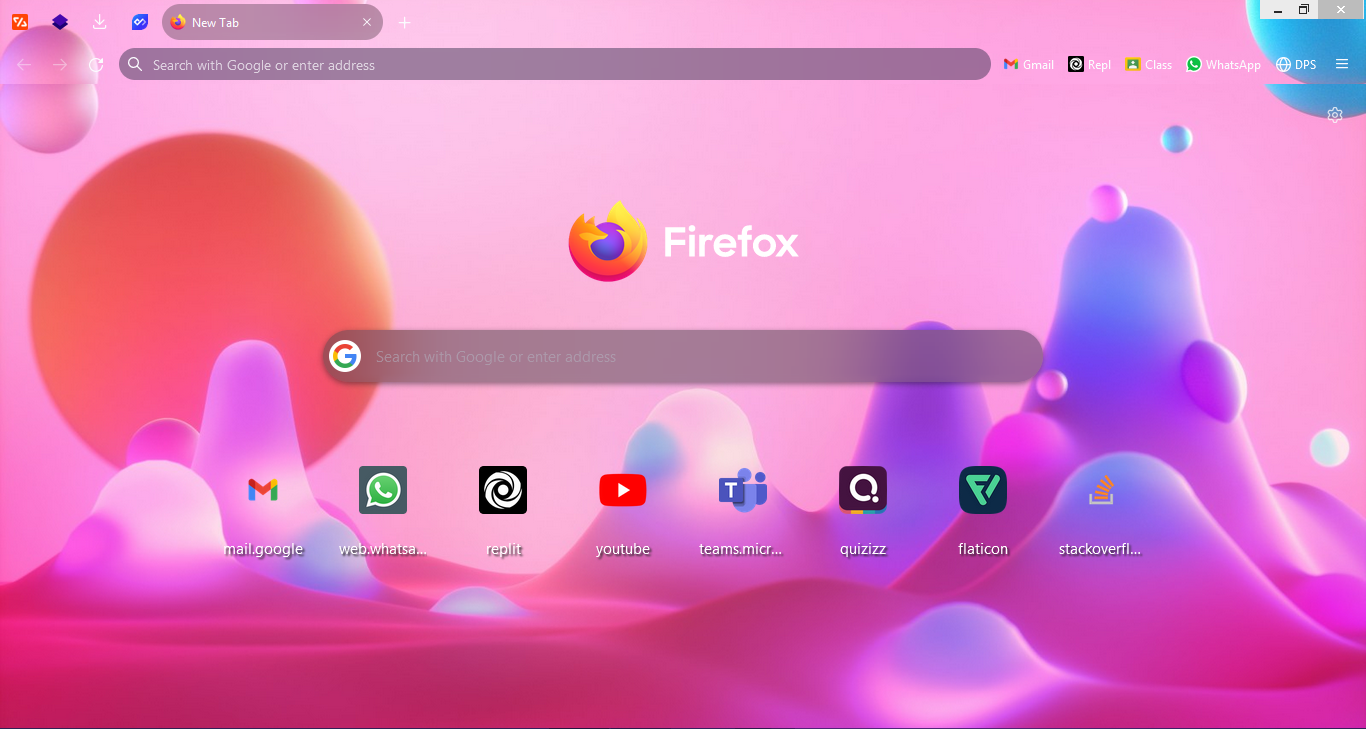Open the WhatsApp bookmark
Image resolution: width=1366 pixels, height=729 pixels.
tap(1224, 65)
